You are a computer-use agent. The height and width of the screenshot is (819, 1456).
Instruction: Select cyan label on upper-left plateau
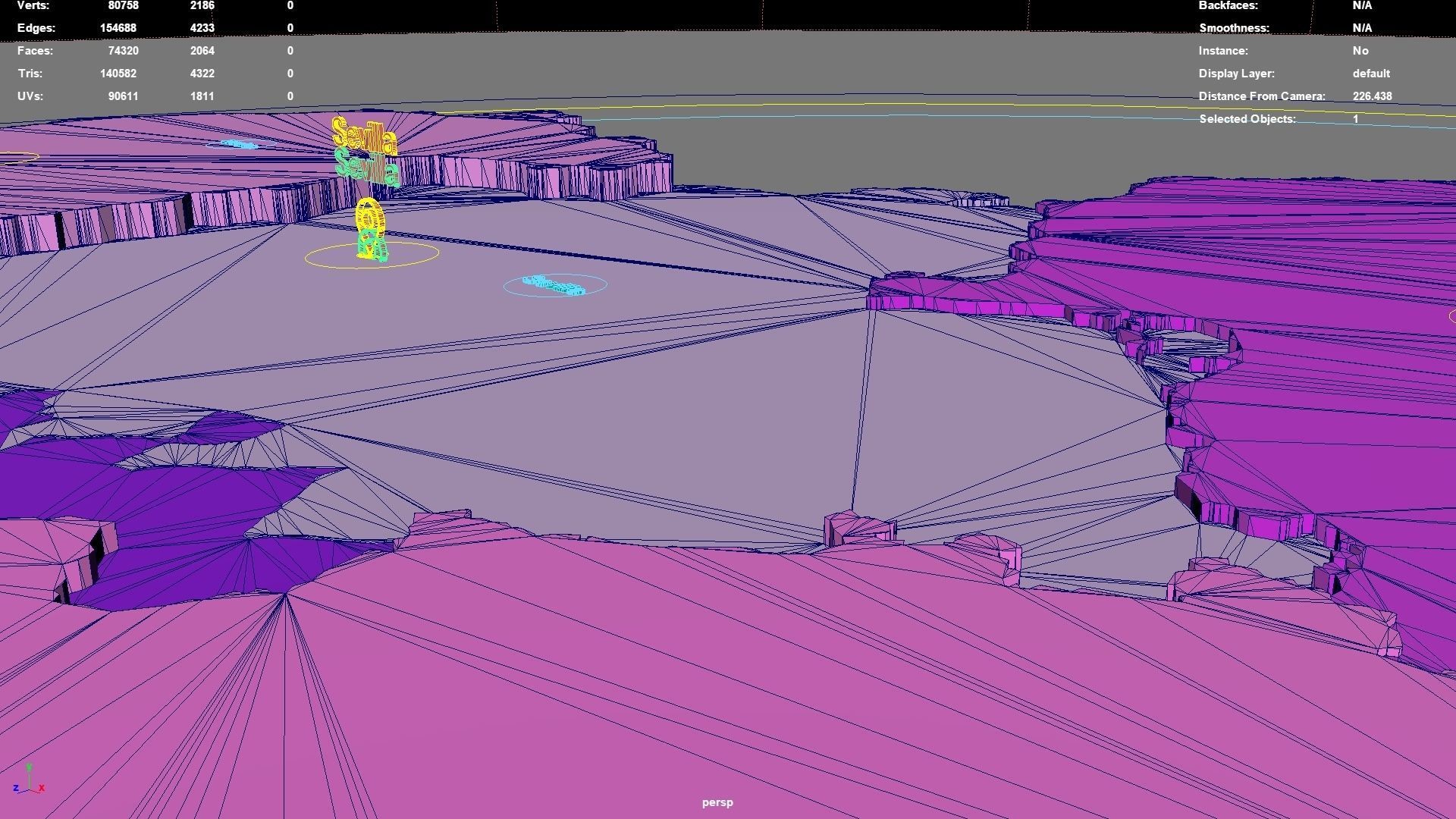pos(240,144)
